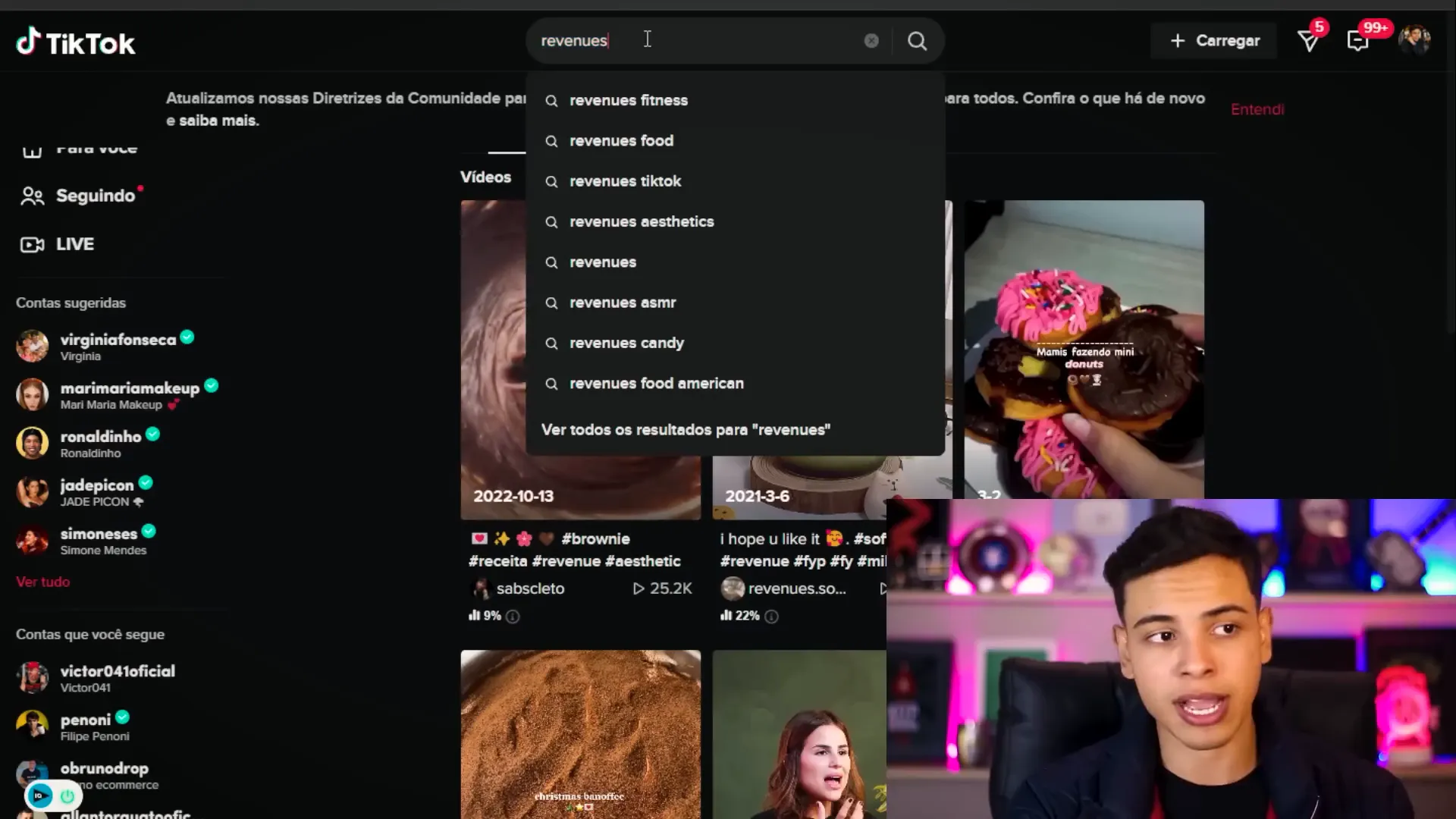Image resolution: width=1456 pixels, height=819 pixels.
Task: Click penoni profile avatar
Action: 32,726
